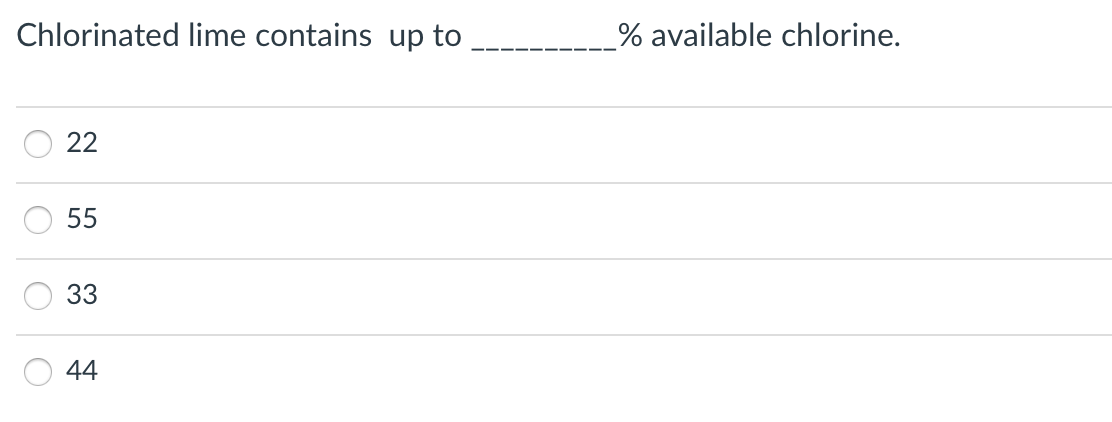Click empty space in the 22 answer row
The width and height of the screenshot is (1112, 422).
(603, 145)
